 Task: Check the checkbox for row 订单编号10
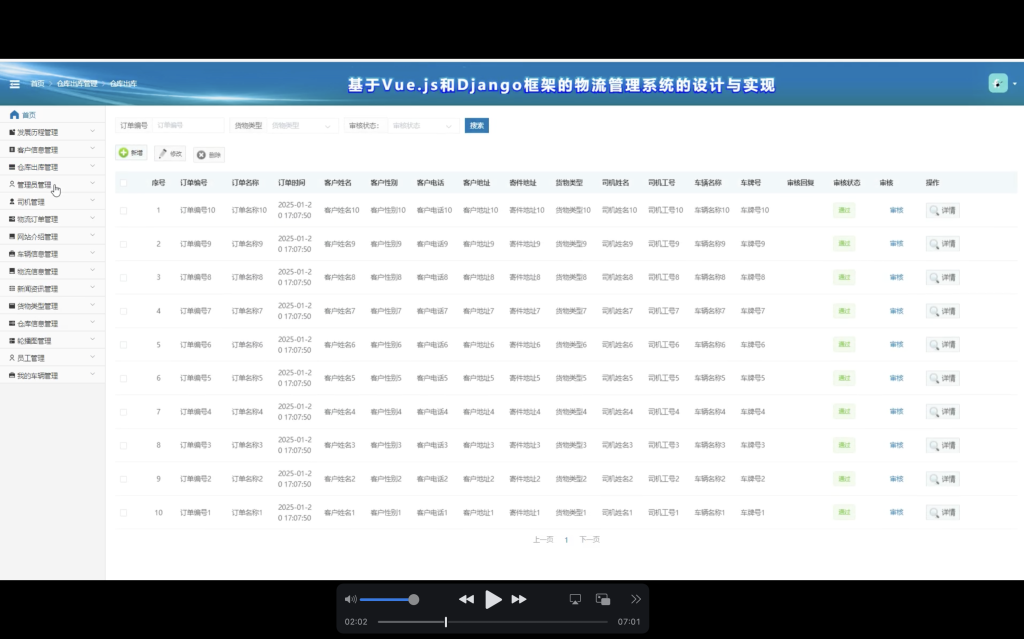point(123,210)
